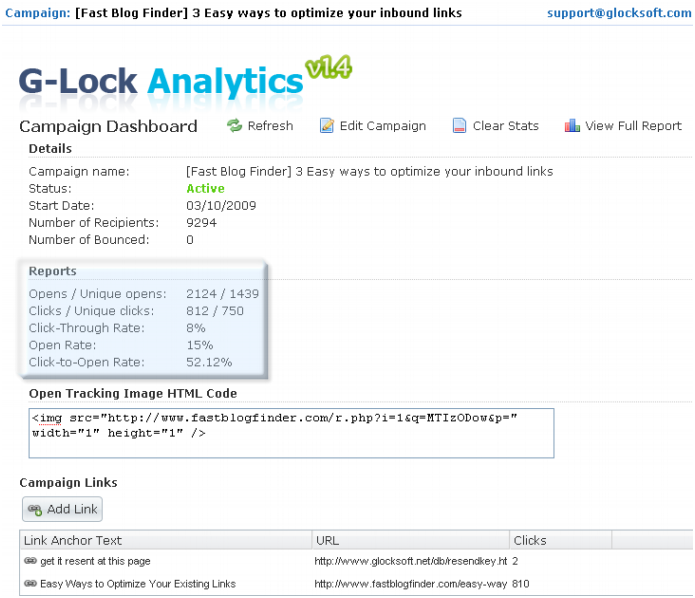Click inside the tracking image HTML code box
Screen dimensions: 695x598
291,433
